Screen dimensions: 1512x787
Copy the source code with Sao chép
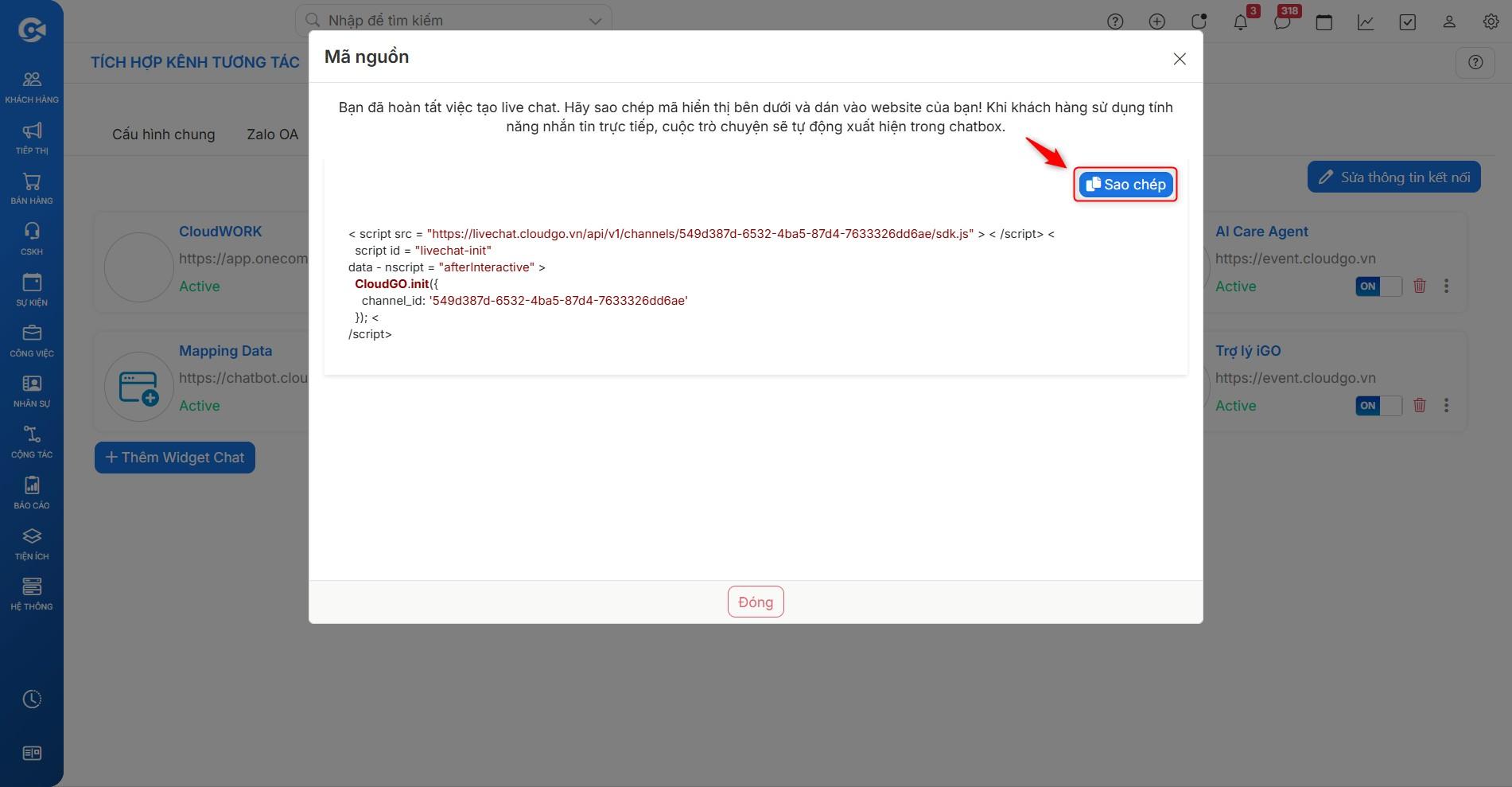[x=1125, y=185]
